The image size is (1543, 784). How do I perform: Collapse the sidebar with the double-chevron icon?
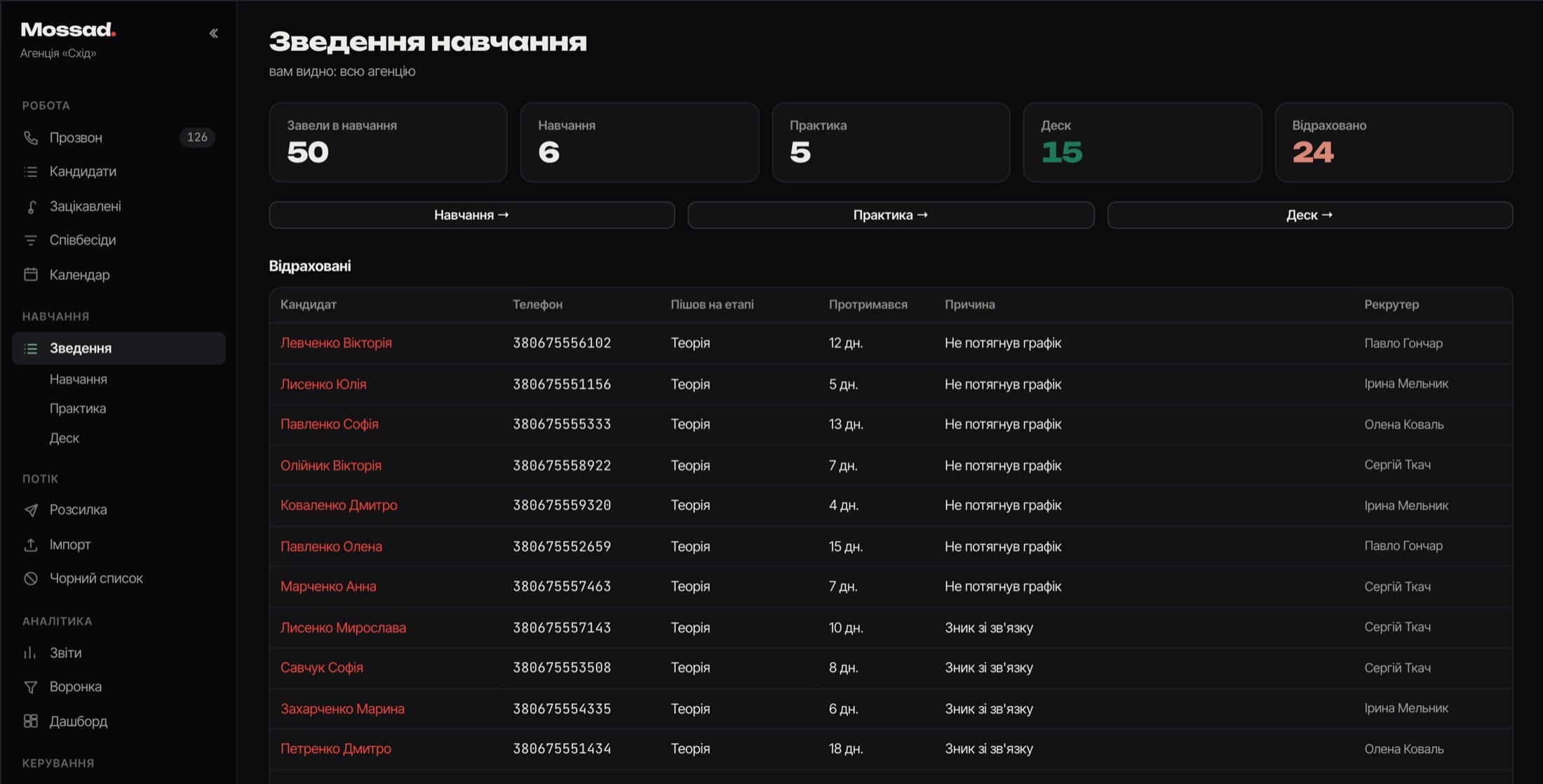click(x=214, y=33)
